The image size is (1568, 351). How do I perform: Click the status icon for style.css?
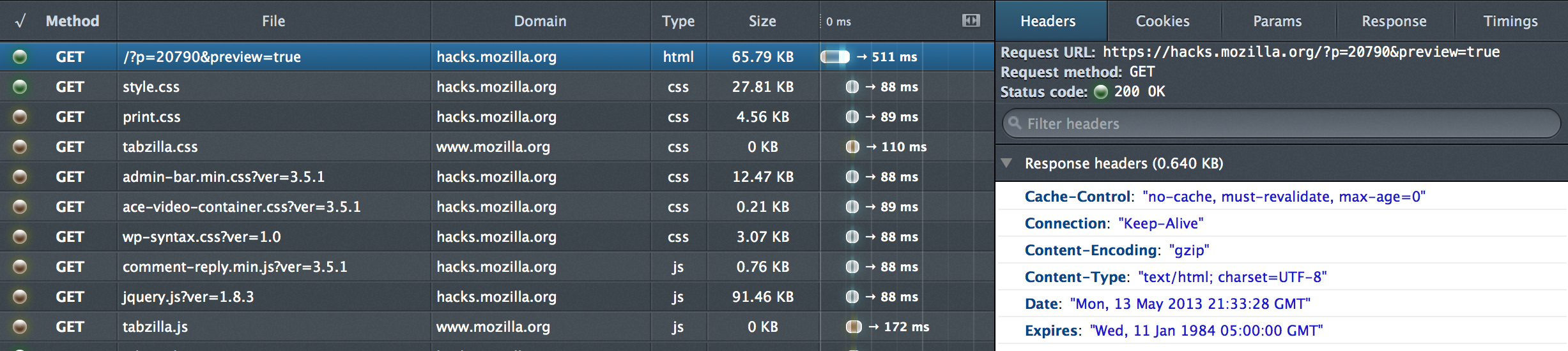20,87
